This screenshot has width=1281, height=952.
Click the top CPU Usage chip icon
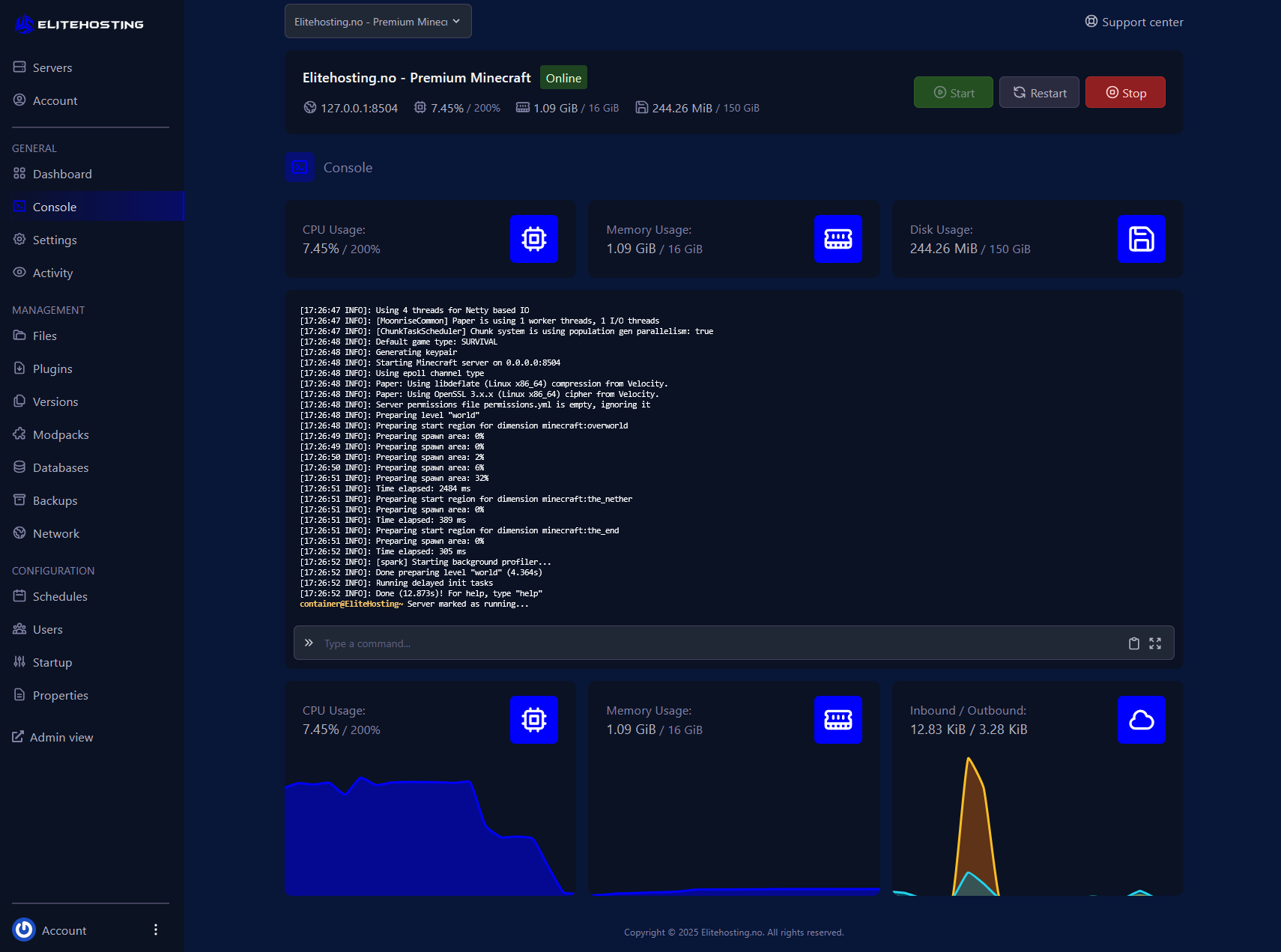pyautogui.click(x=534, y=239)
